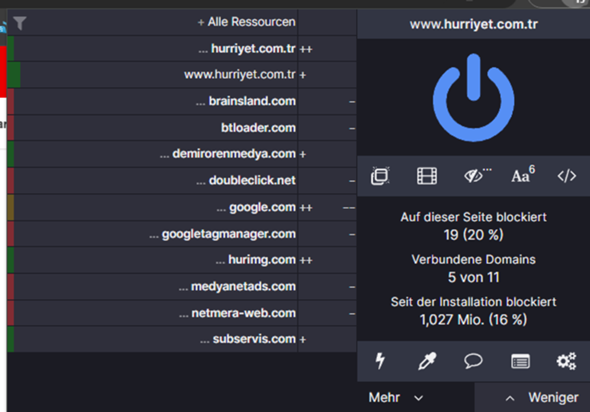Click green rule cell beside www.hurriyet.com.tr
This screenshot has height=412, width=590.
click(14, 75)
